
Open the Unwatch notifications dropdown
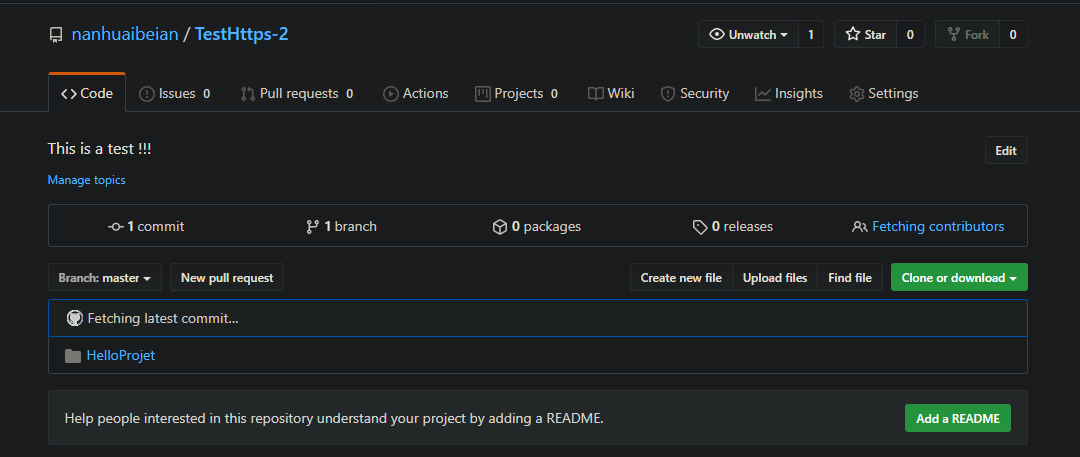coord(749,34)
